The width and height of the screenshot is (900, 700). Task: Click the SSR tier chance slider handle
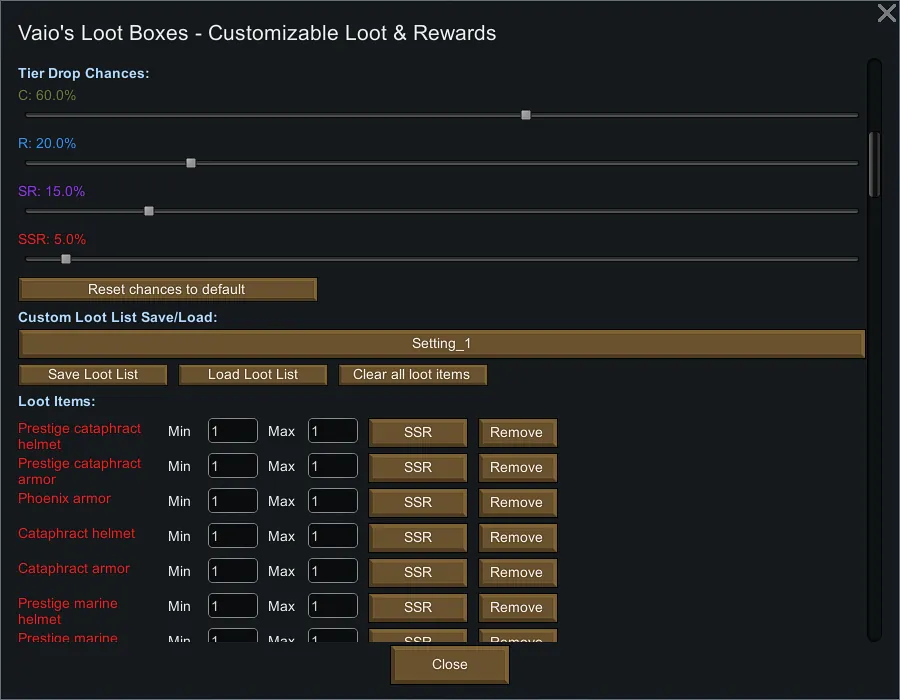point(66,259)
